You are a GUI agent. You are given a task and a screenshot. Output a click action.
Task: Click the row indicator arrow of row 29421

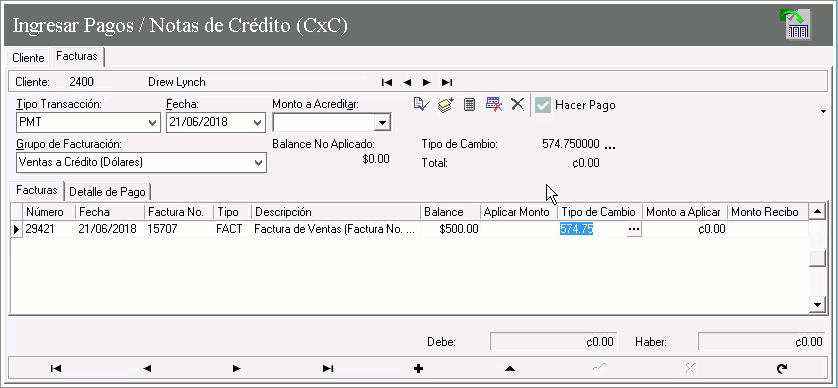17,229
